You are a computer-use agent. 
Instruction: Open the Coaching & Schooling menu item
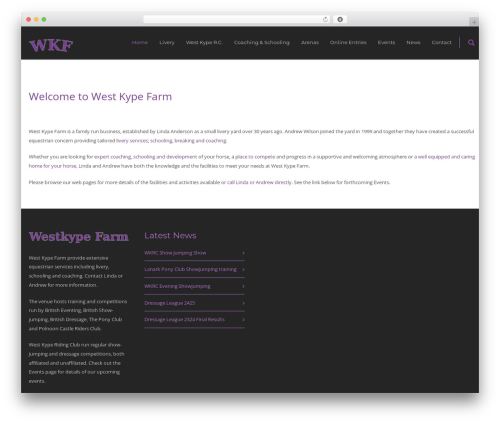(262, 42)
